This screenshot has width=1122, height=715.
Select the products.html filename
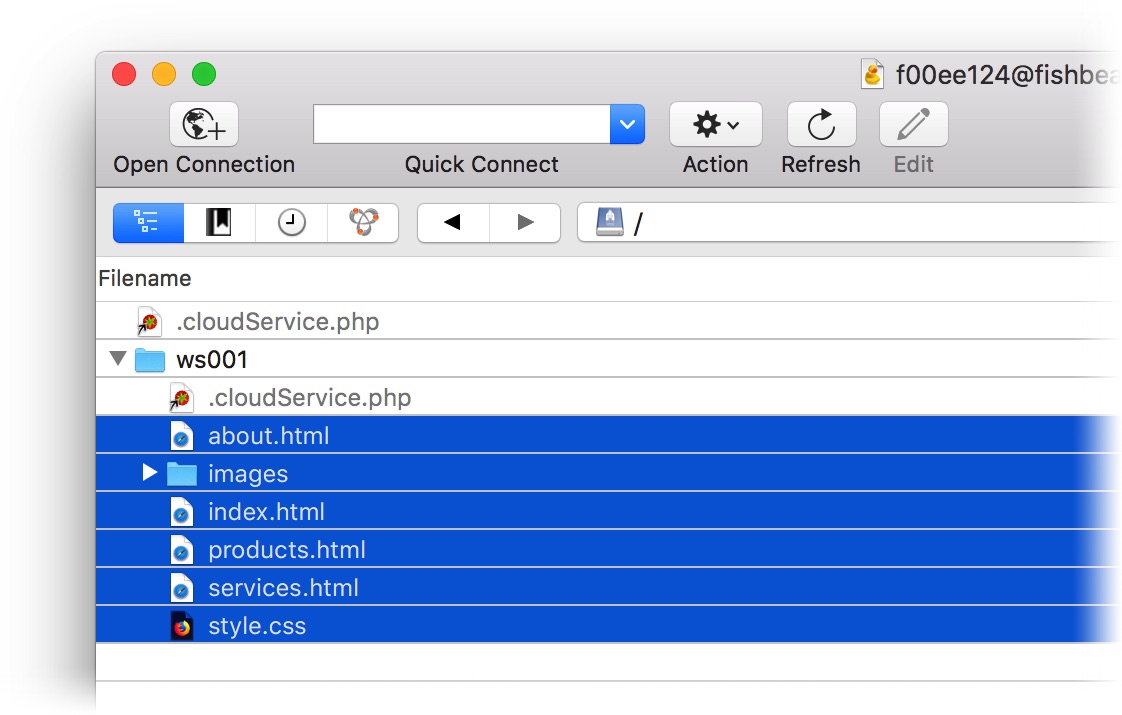click(287, 550)
